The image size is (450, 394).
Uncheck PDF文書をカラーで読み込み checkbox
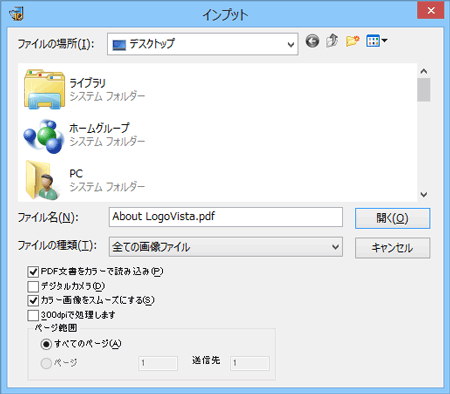[x=33, y=272]
